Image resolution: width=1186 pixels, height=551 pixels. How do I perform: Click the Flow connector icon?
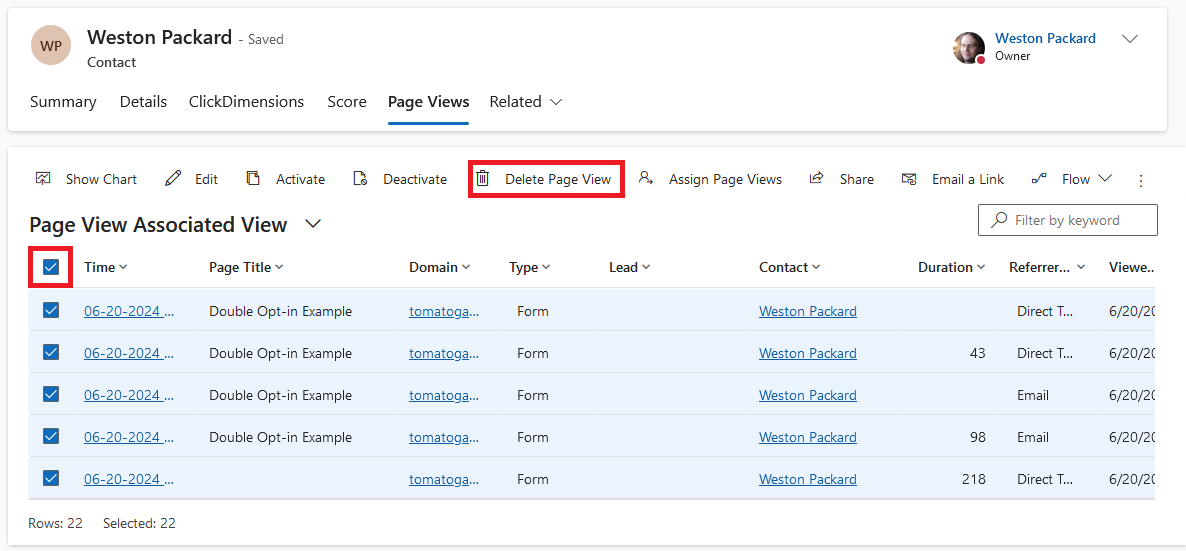click(1039, 179)
